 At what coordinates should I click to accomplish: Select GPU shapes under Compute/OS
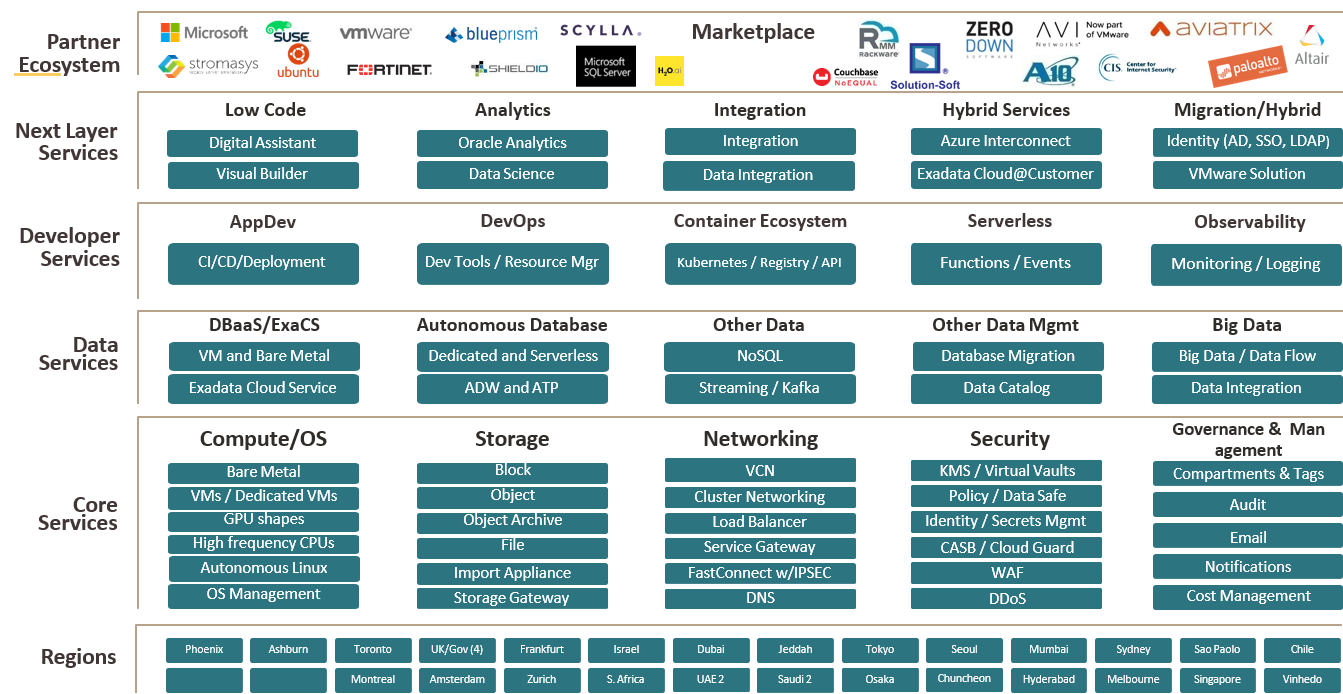pos(264,520)
